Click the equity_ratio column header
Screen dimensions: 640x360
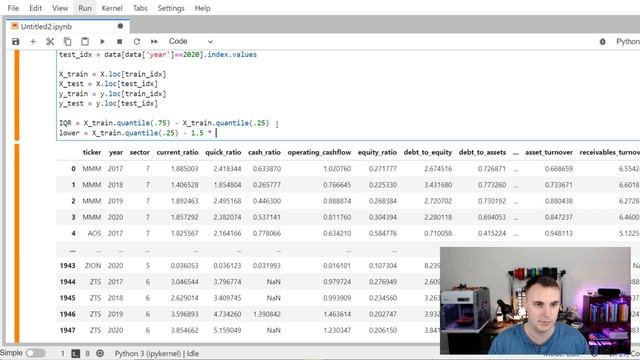(x=377, y=152)
